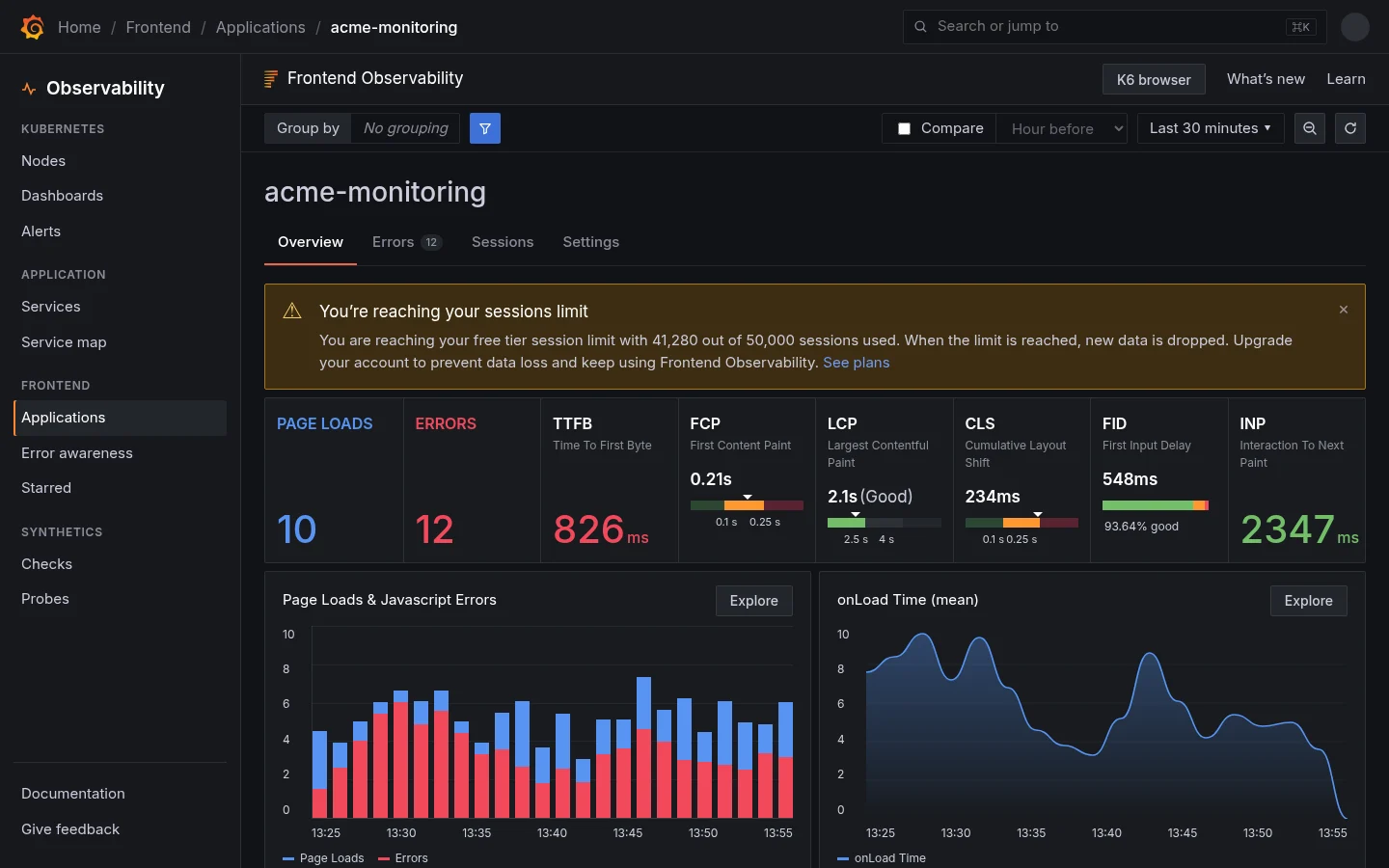Screen dimensions: 1389x868
Task: Open Dashboards in the sidebar
Action: [x=121, y=196]
